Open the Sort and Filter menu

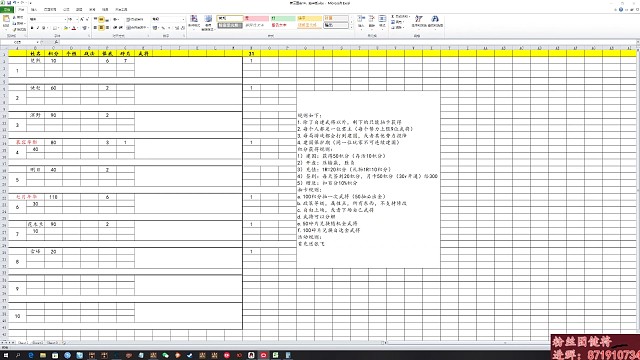[419, 21]
